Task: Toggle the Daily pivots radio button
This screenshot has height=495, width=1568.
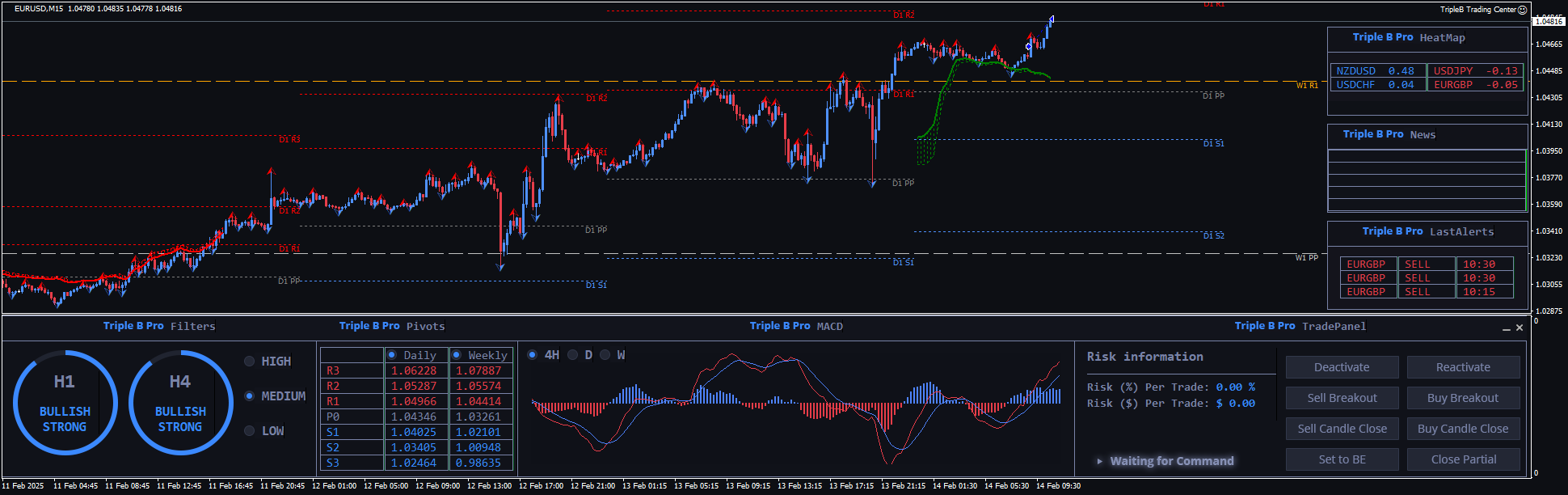Action: pos(392,355)
